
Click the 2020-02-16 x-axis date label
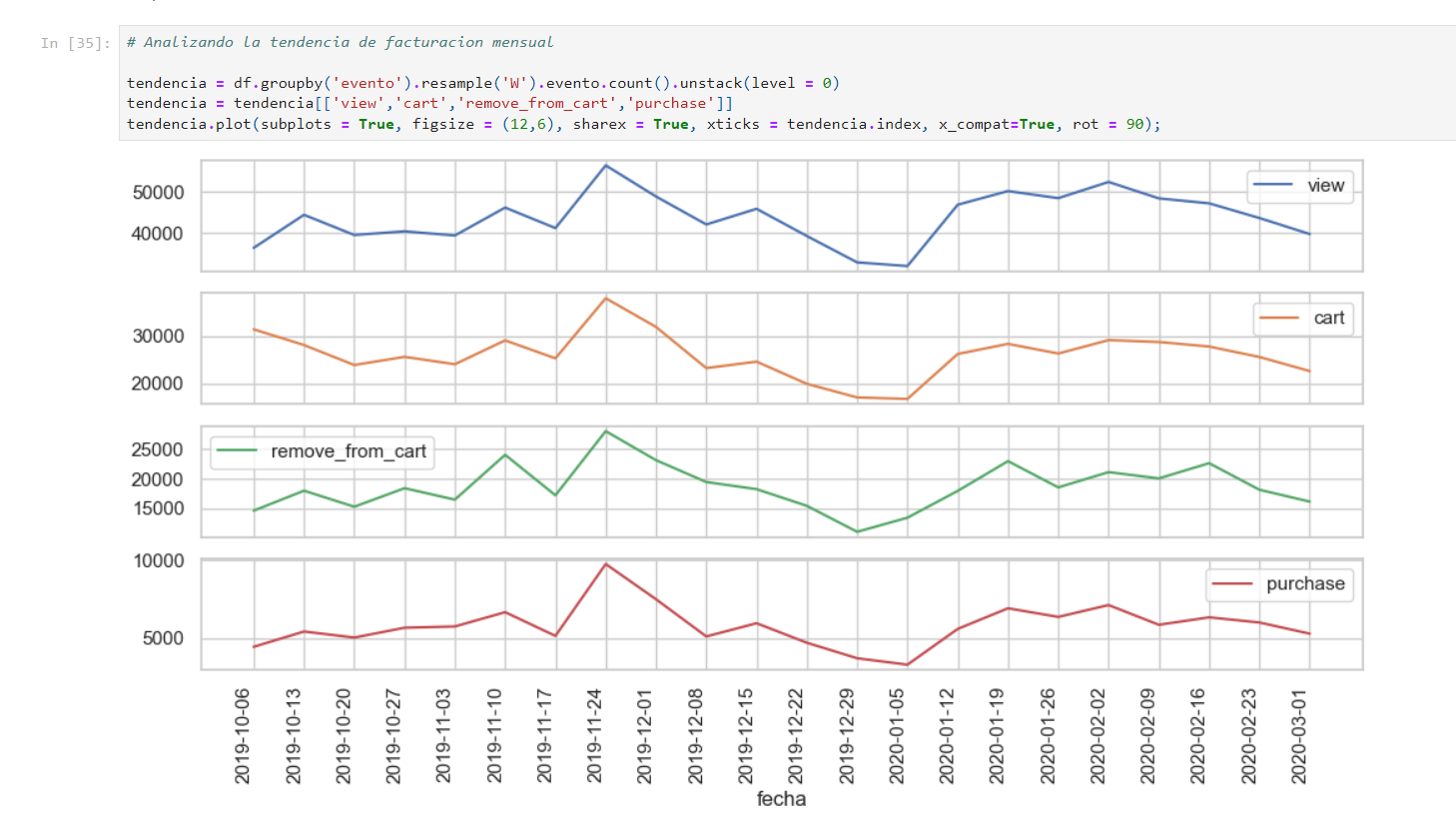[x=1198, y=736]
